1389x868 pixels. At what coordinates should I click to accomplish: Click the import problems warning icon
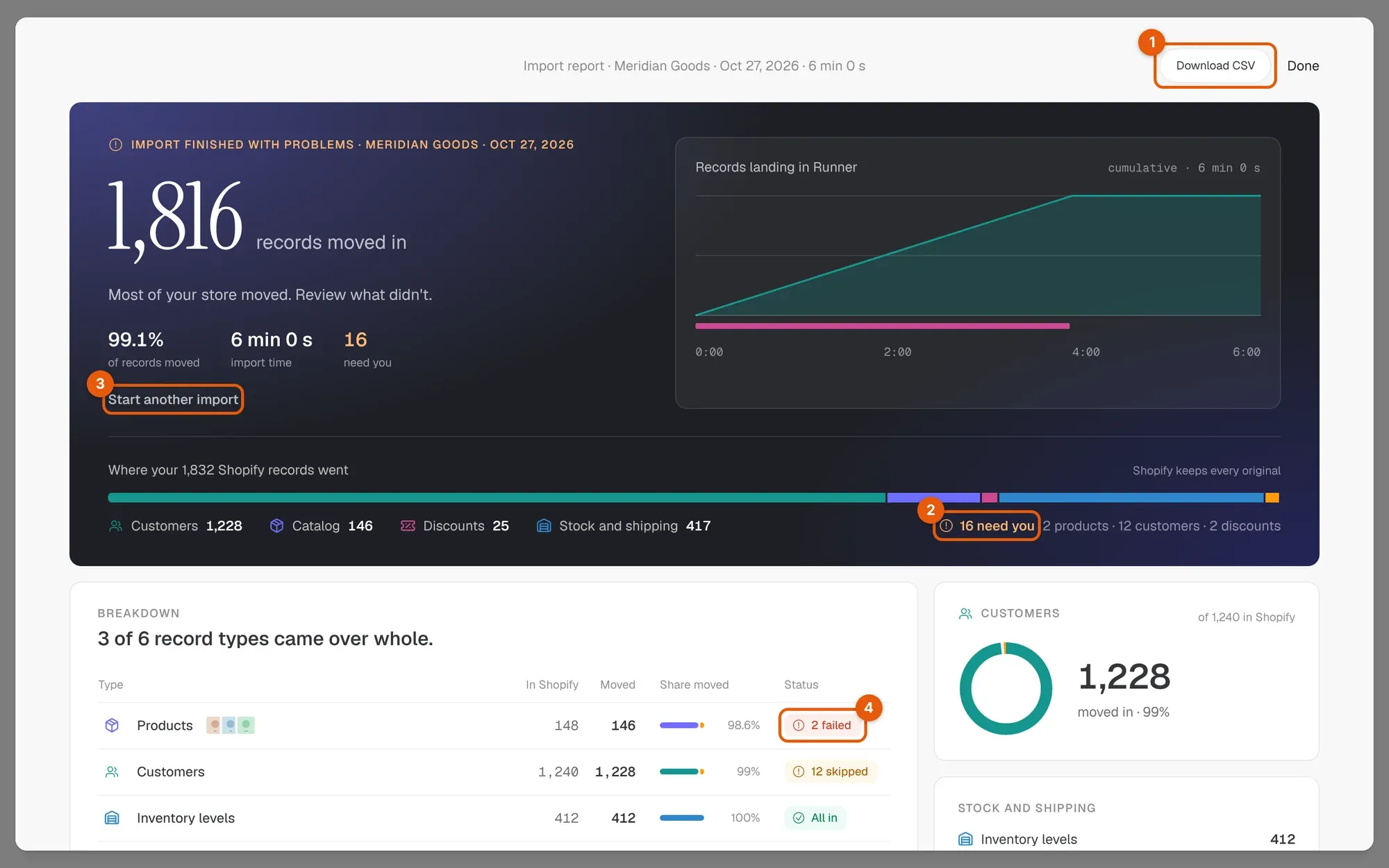[115, 144]
